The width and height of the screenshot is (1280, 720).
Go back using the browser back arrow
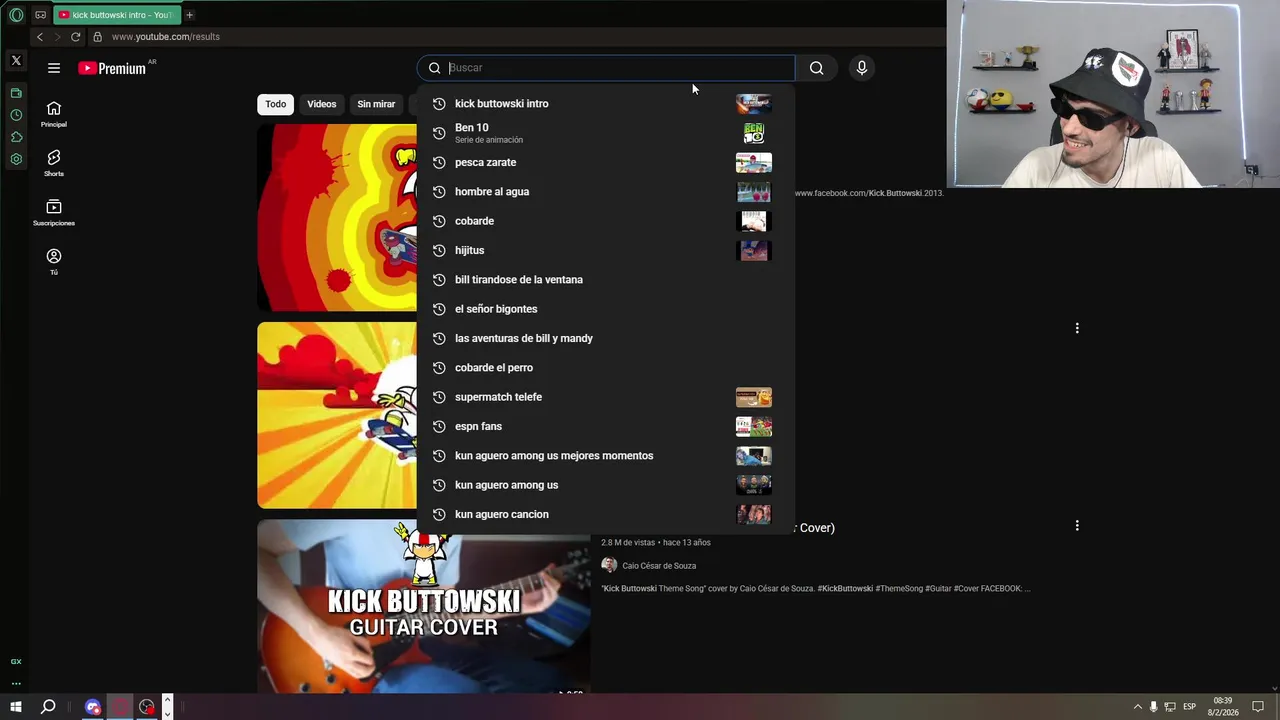click(x=40, y=37)
